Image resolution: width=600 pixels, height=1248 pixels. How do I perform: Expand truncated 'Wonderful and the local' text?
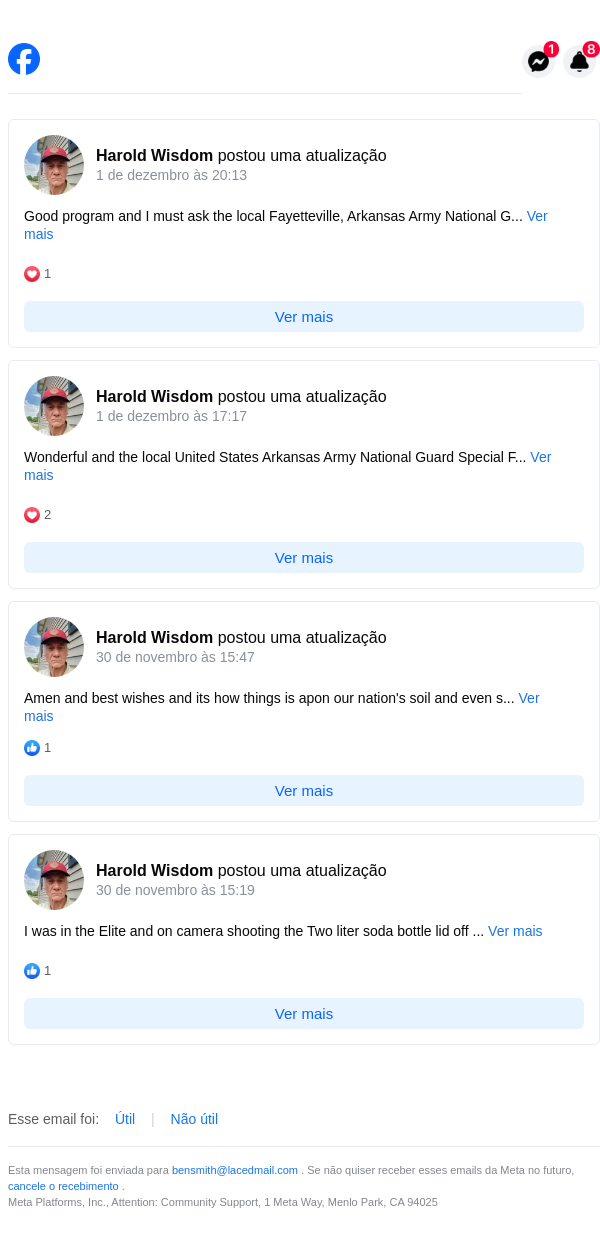(540, 457)
